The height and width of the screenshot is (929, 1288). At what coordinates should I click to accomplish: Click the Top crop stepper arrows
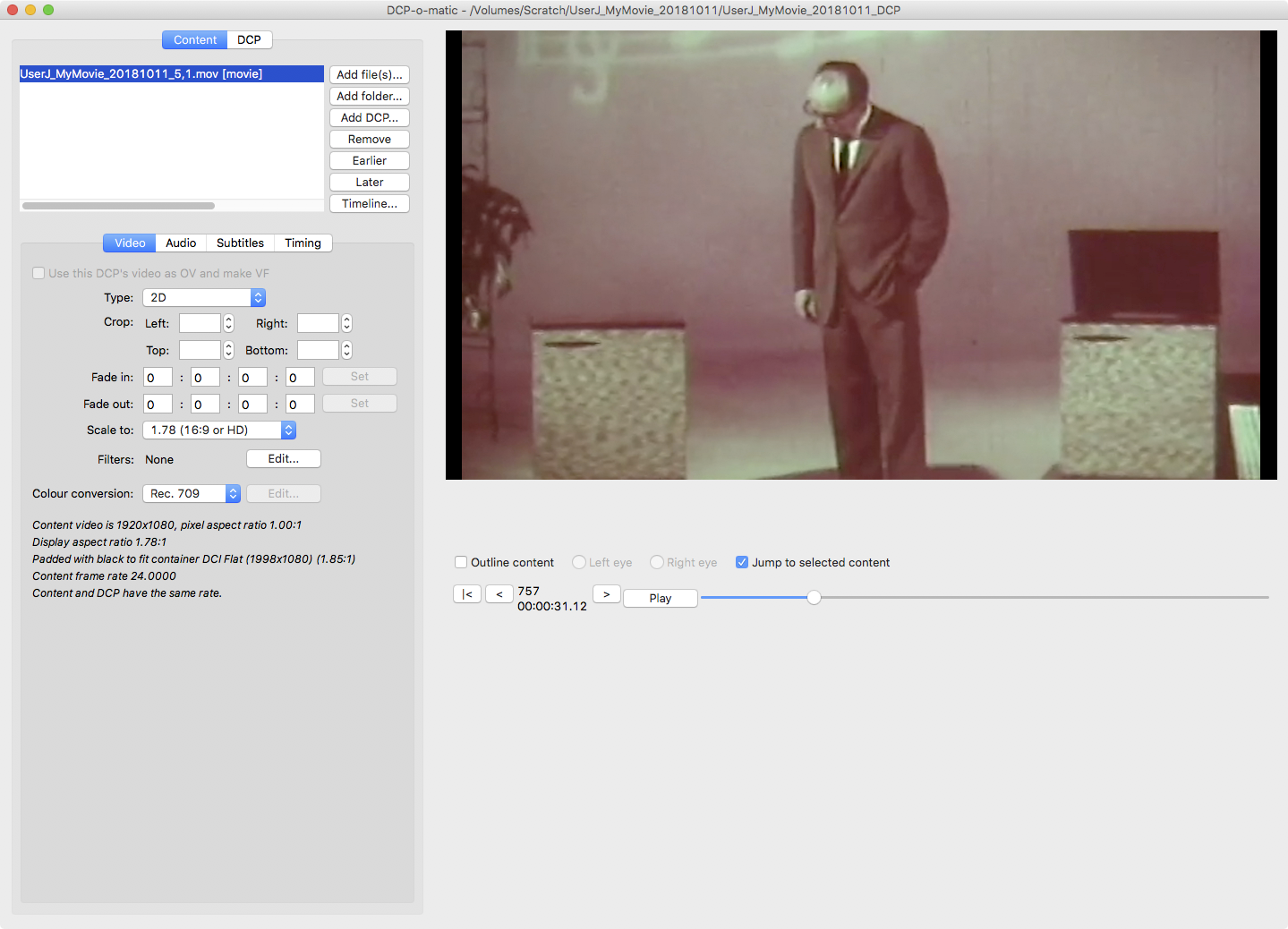click(226, 349)
